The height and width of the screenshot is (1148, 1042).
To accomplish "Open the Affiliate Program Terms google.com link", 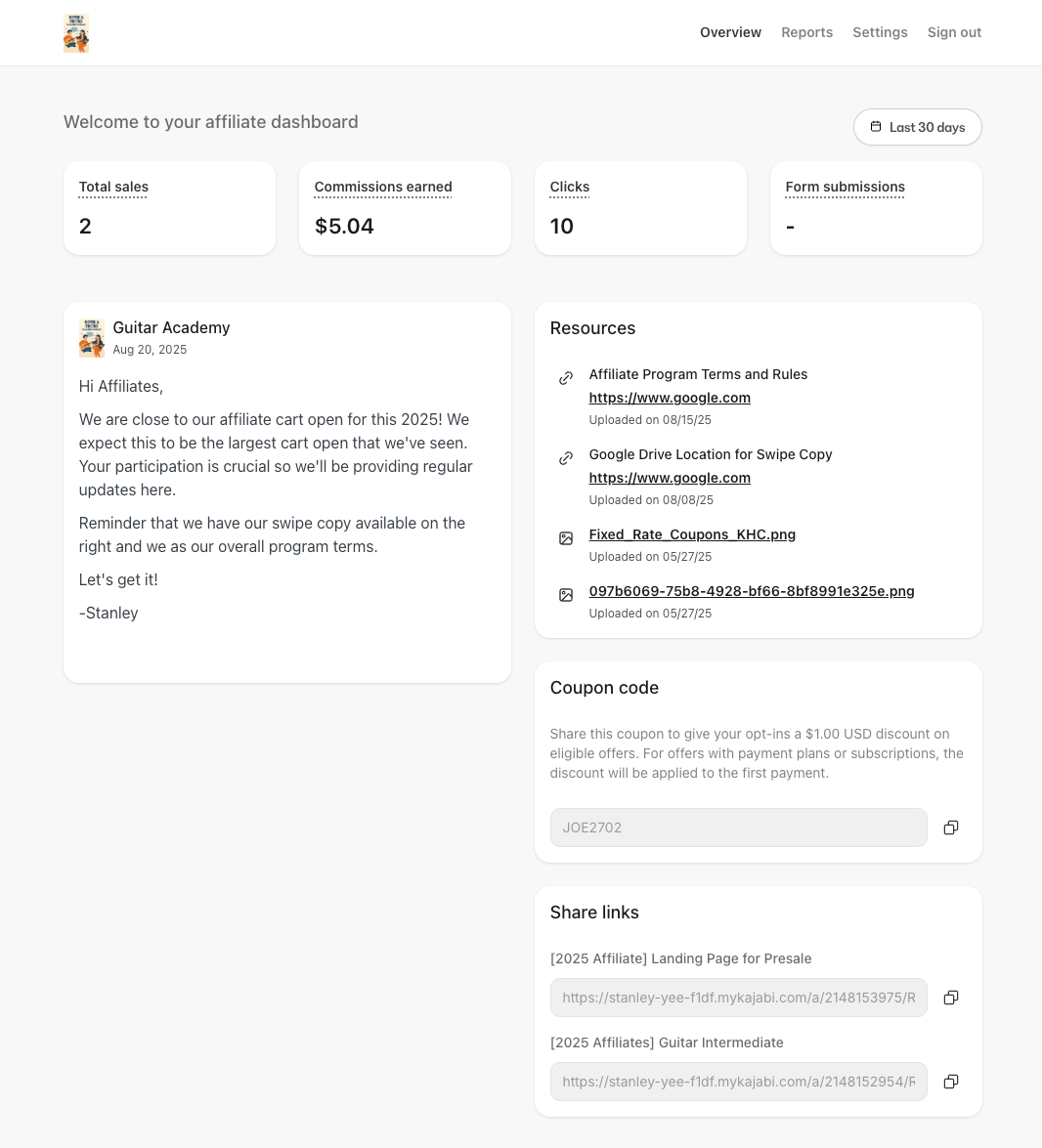I will 670,398.
